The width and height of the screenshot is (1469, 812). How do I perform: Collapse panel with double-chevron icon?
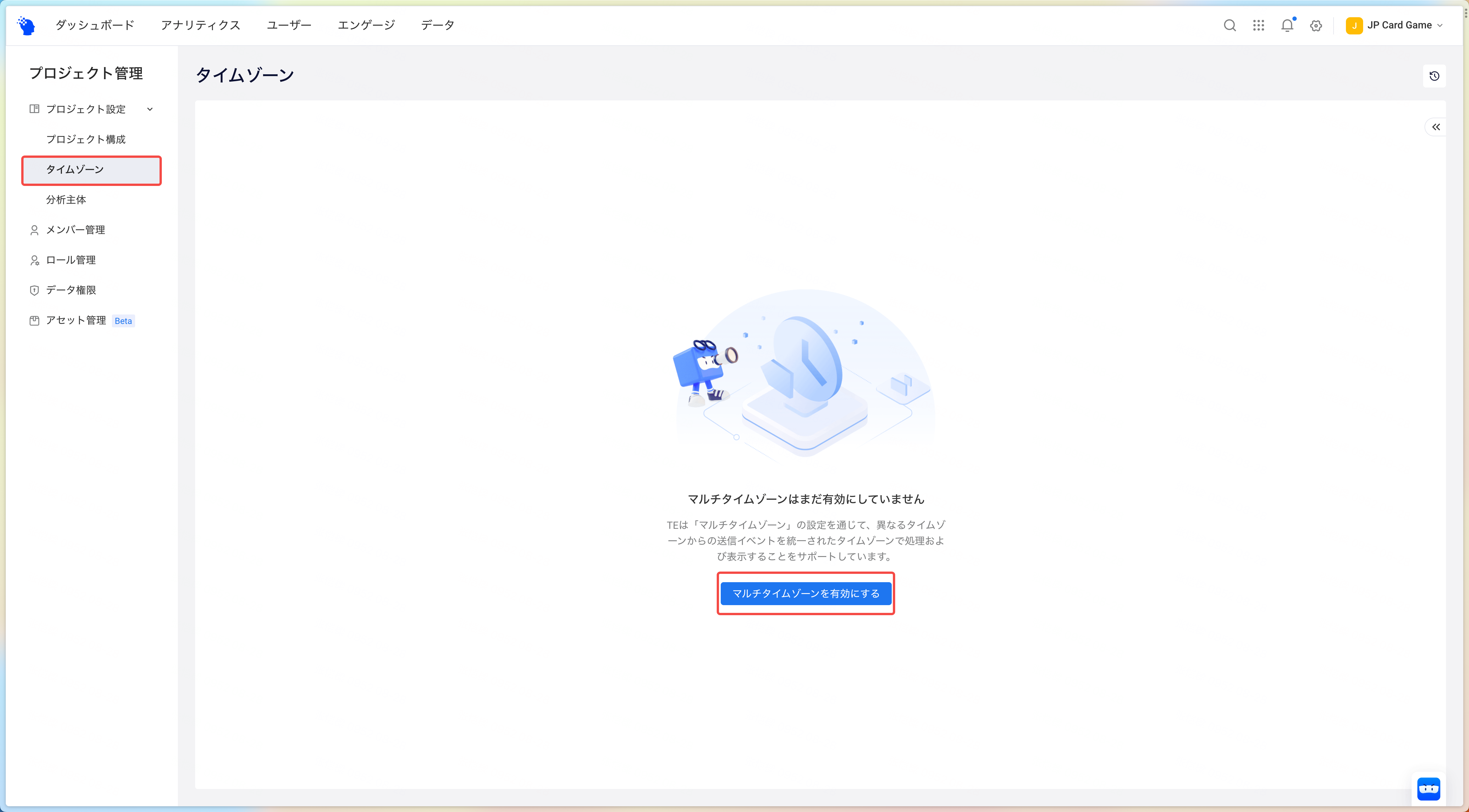[1435, 127]
